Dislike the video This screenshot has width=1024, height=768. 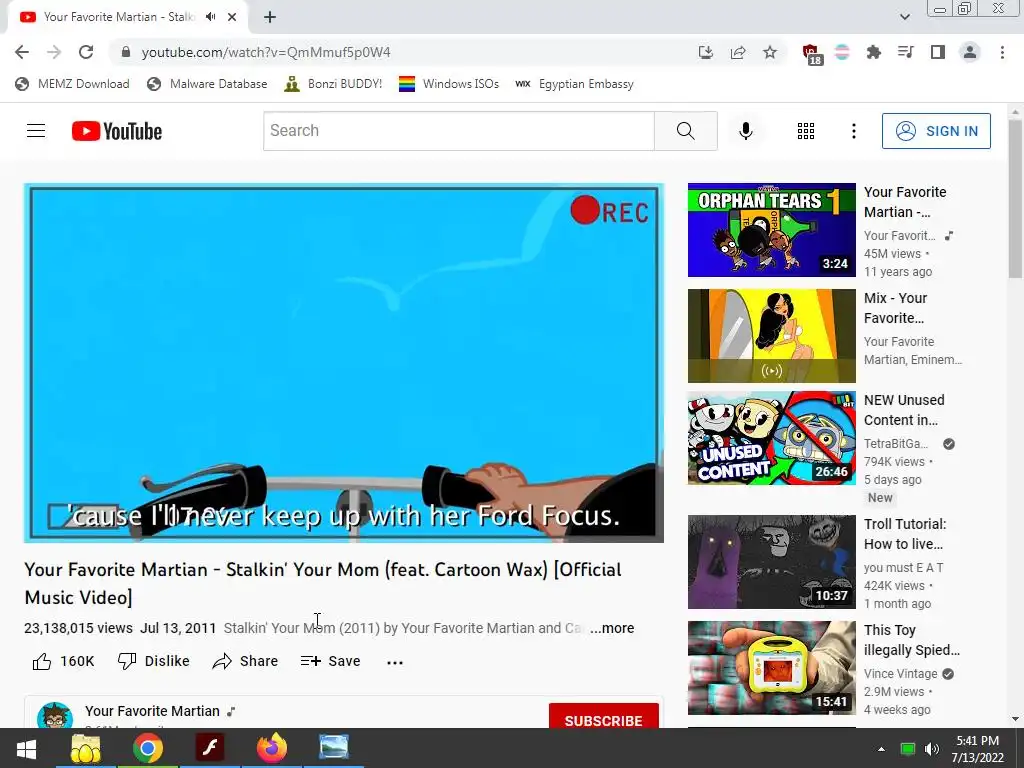tap(153, 662)
